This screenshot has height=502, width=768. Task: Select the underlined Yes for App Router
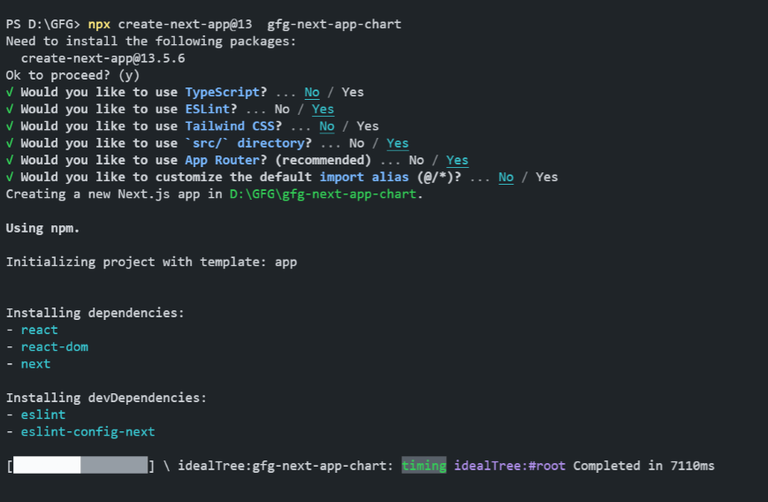click(x=457, y=160)
